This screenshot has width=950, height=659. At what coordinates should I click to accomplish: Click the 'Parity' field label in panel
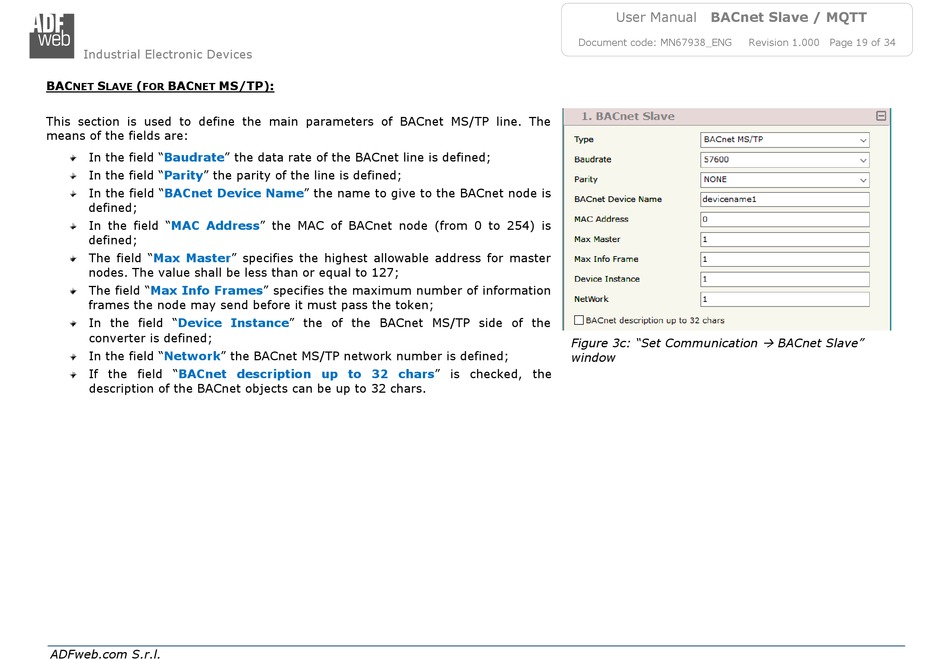click(x=585, y=179)
